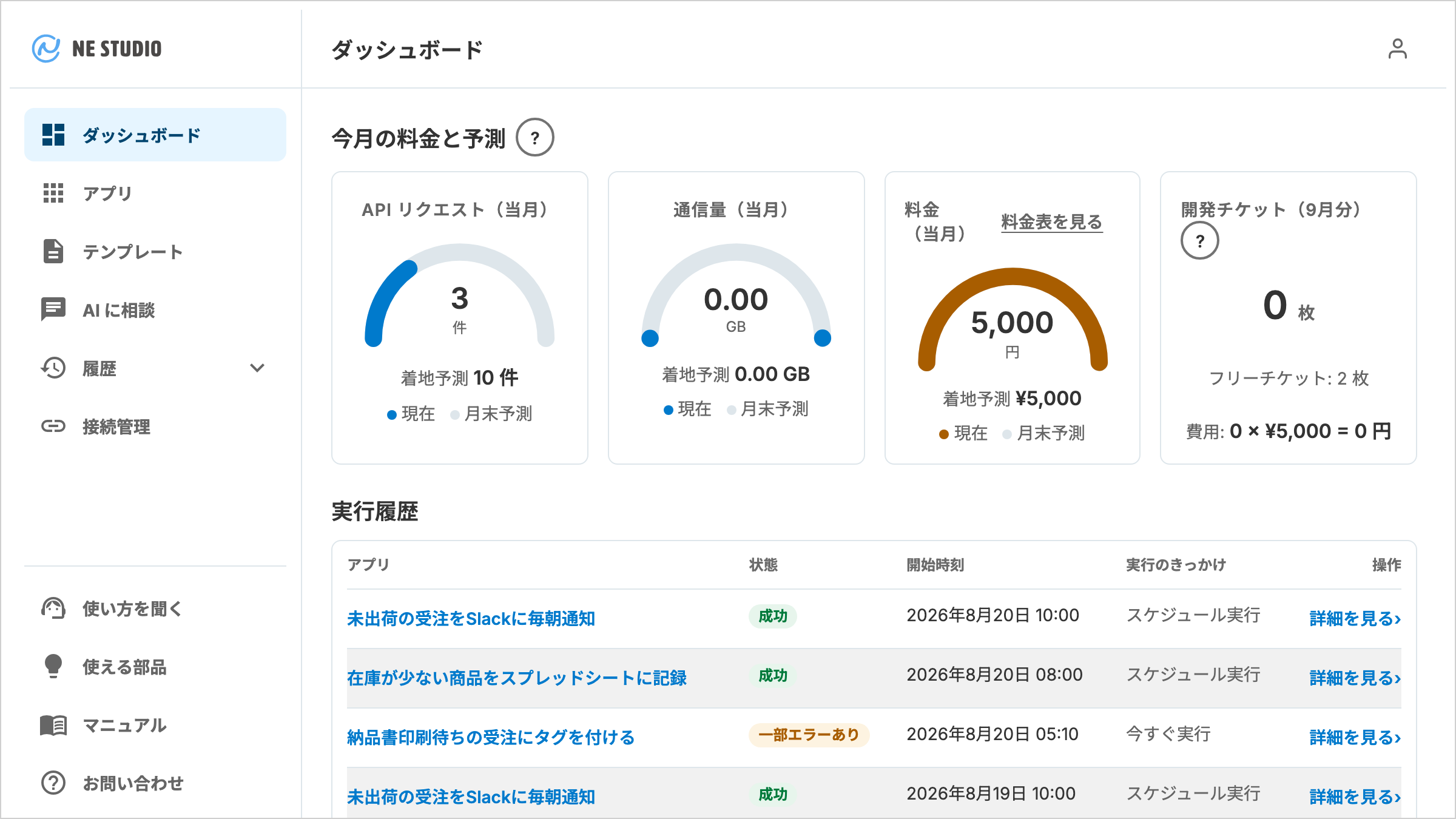Click the 履歴 clock icon
This screenshot has width=1456, height=819.
click(53, 368)
